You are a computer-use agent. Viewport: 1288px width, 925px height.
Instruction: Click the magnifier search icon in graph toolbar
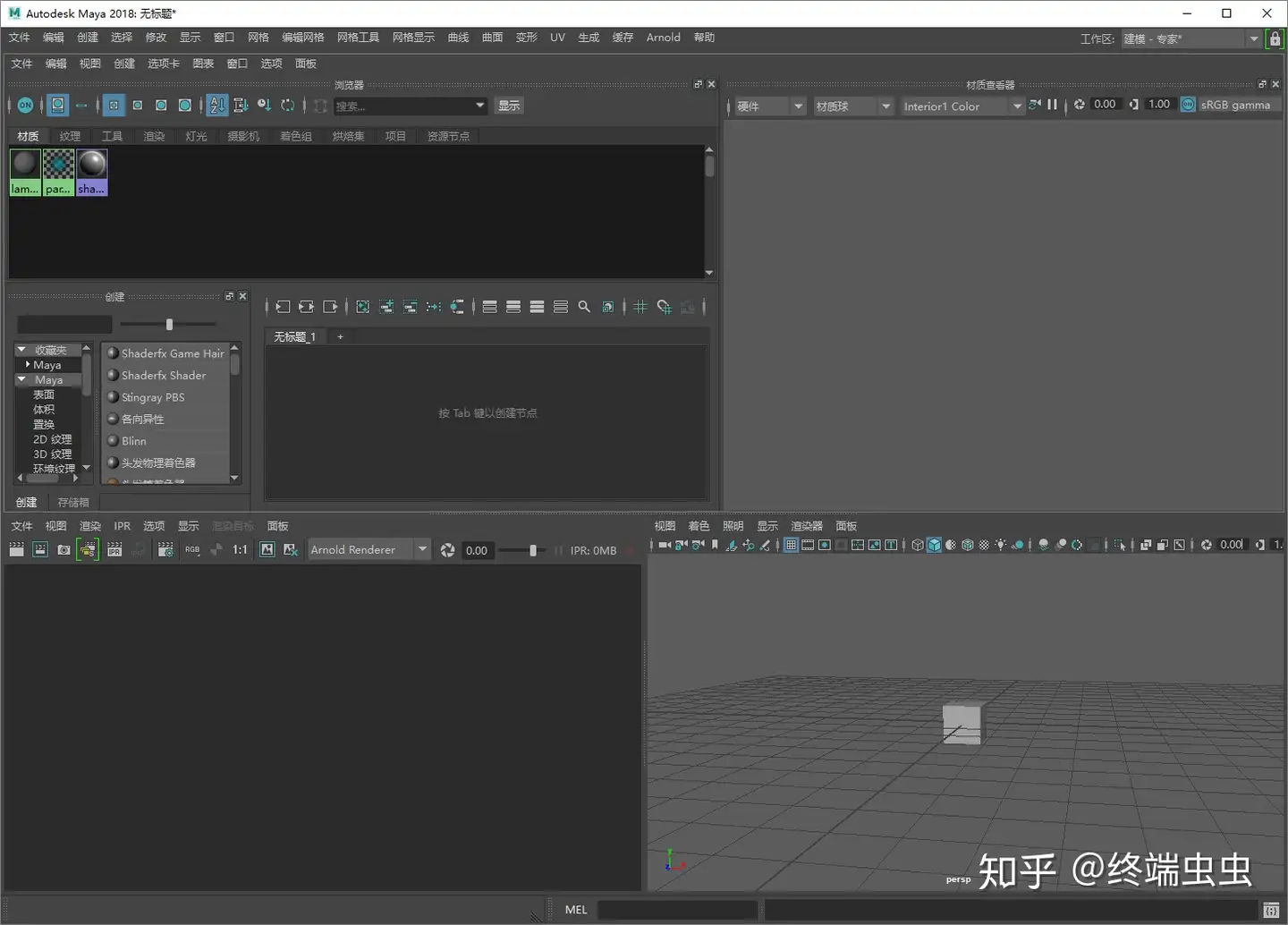[584, 307]
